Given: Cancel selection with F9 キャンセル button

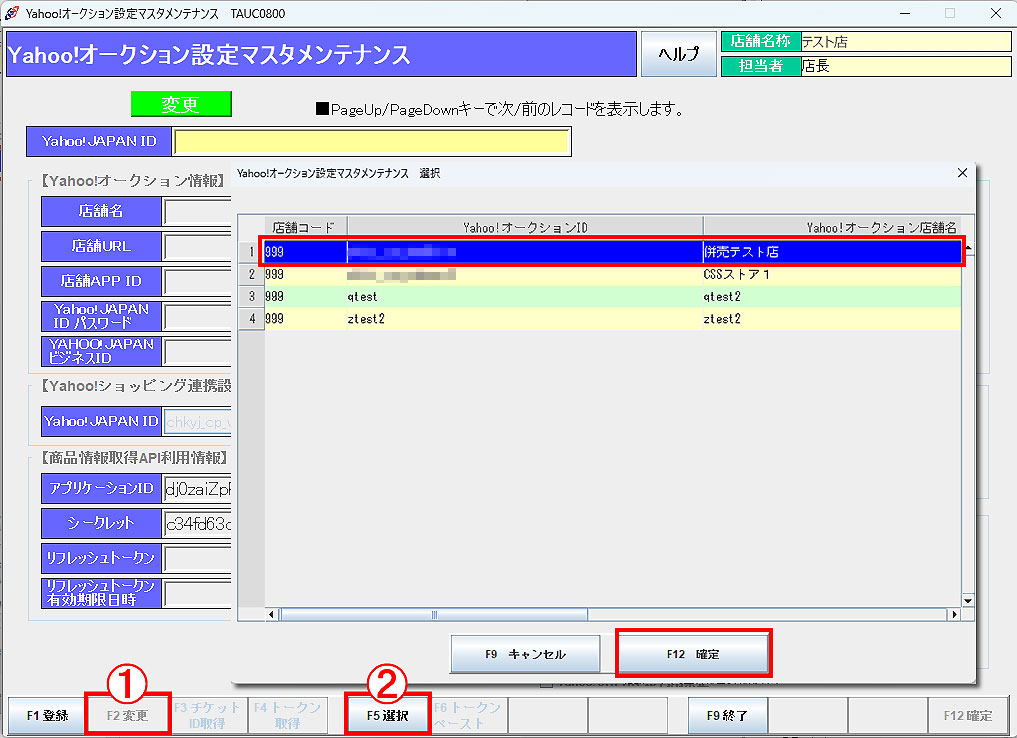Looking at the screenshot, I should (x=525, y=654).
